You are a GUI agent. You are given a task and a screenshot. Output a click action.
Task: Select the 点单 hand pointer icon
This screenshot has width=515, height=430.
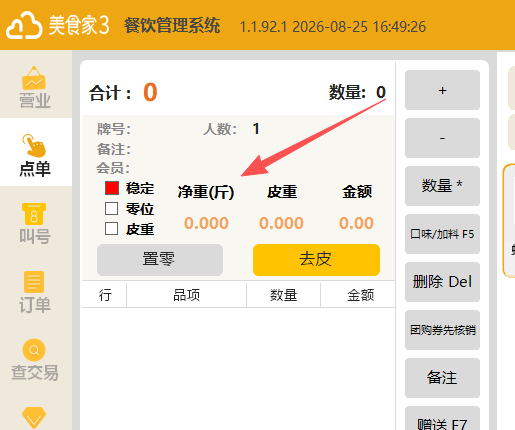(34, 145)
